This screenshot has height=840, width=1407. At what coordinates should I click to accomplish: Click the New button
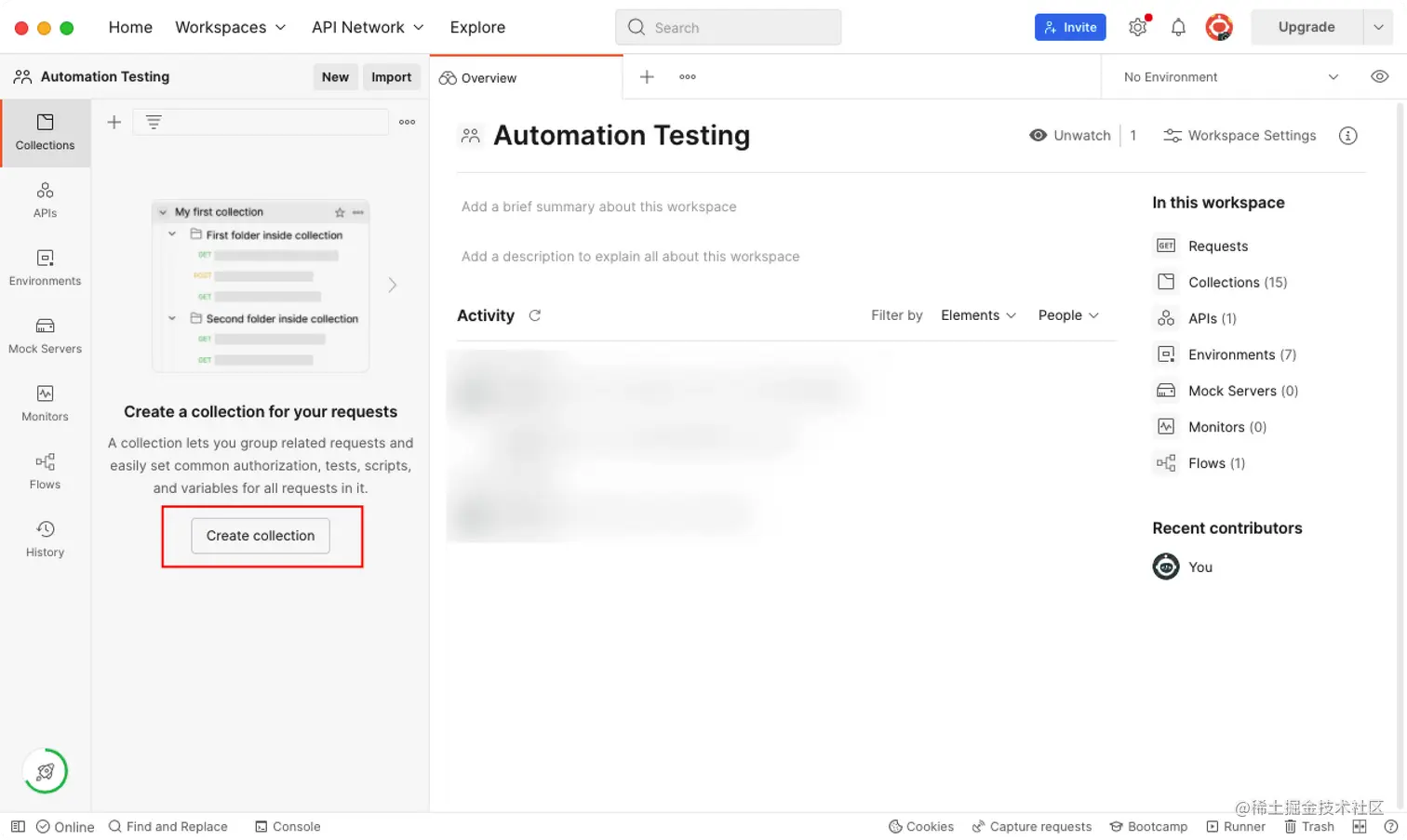pos(335,77)
